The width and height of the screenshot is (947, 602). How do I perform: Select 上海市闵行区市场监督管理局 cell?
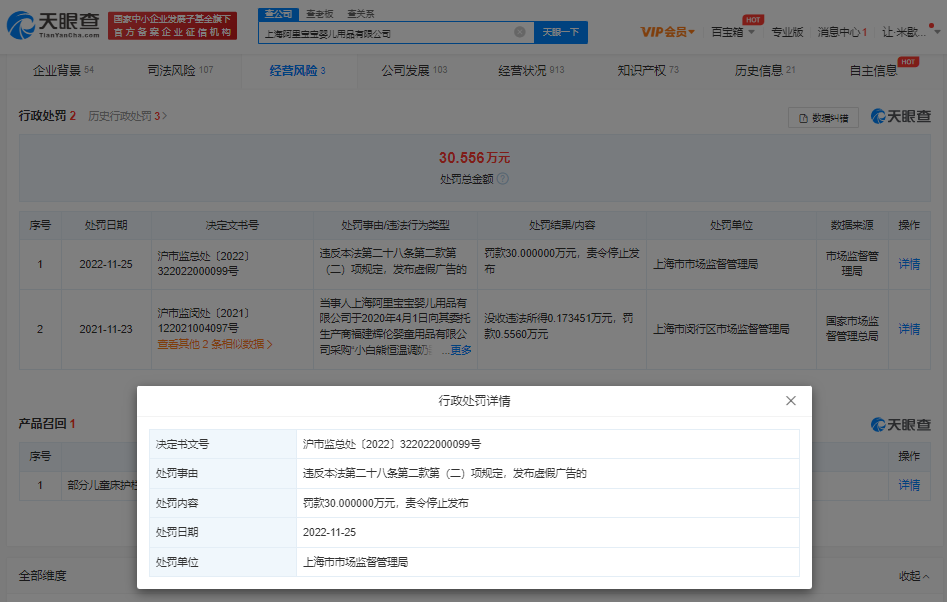721,329
